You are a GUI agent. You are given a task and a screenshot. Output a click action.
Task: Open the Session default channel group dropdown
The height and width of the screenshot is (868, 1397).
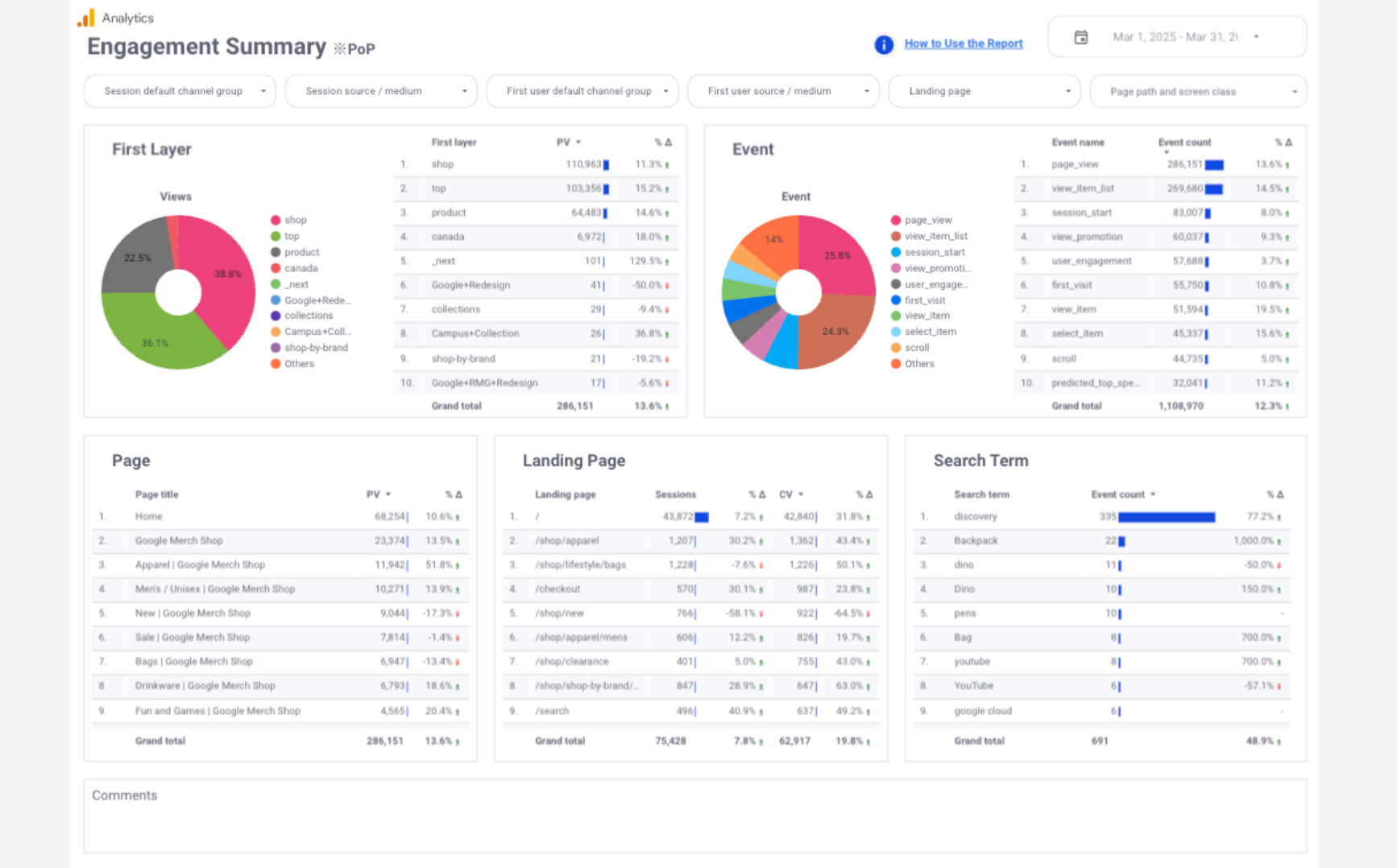180,91
